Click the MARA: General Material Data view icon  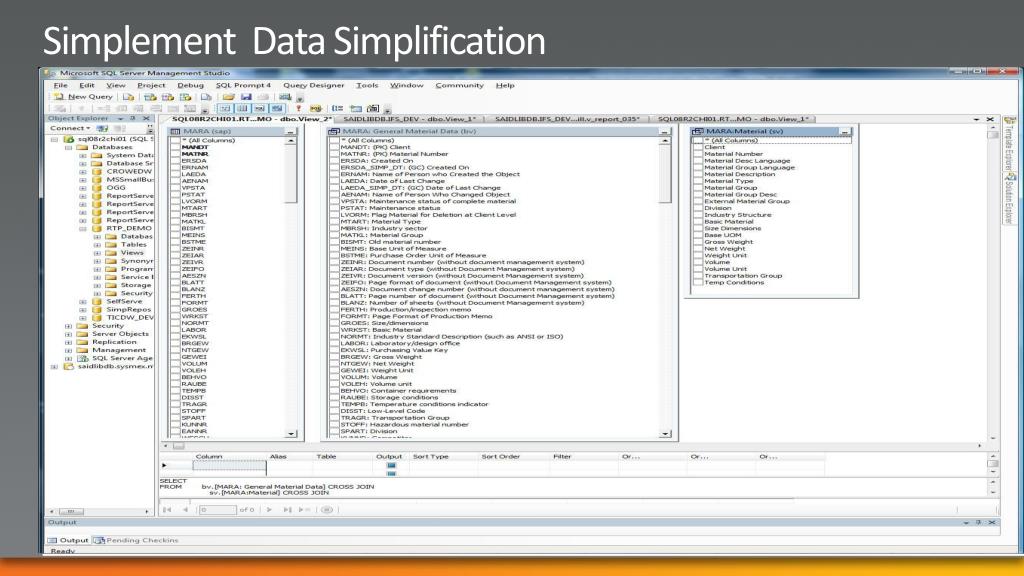334,131
